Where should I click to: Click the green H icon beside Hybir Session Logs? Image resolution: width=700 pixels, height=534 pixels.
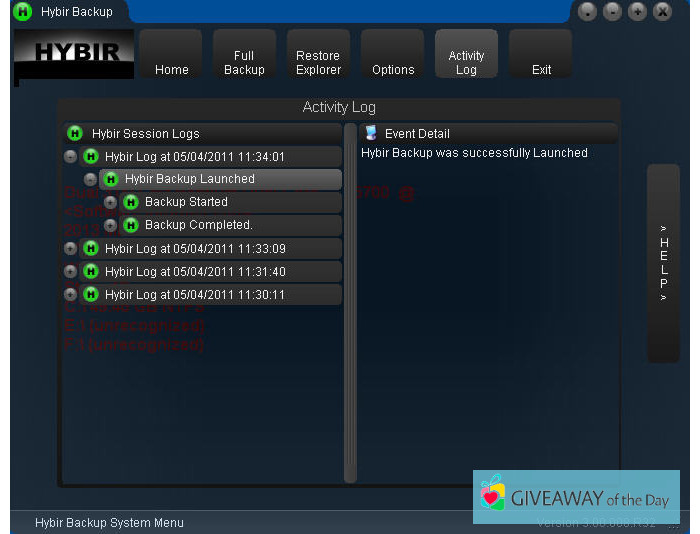74,133
